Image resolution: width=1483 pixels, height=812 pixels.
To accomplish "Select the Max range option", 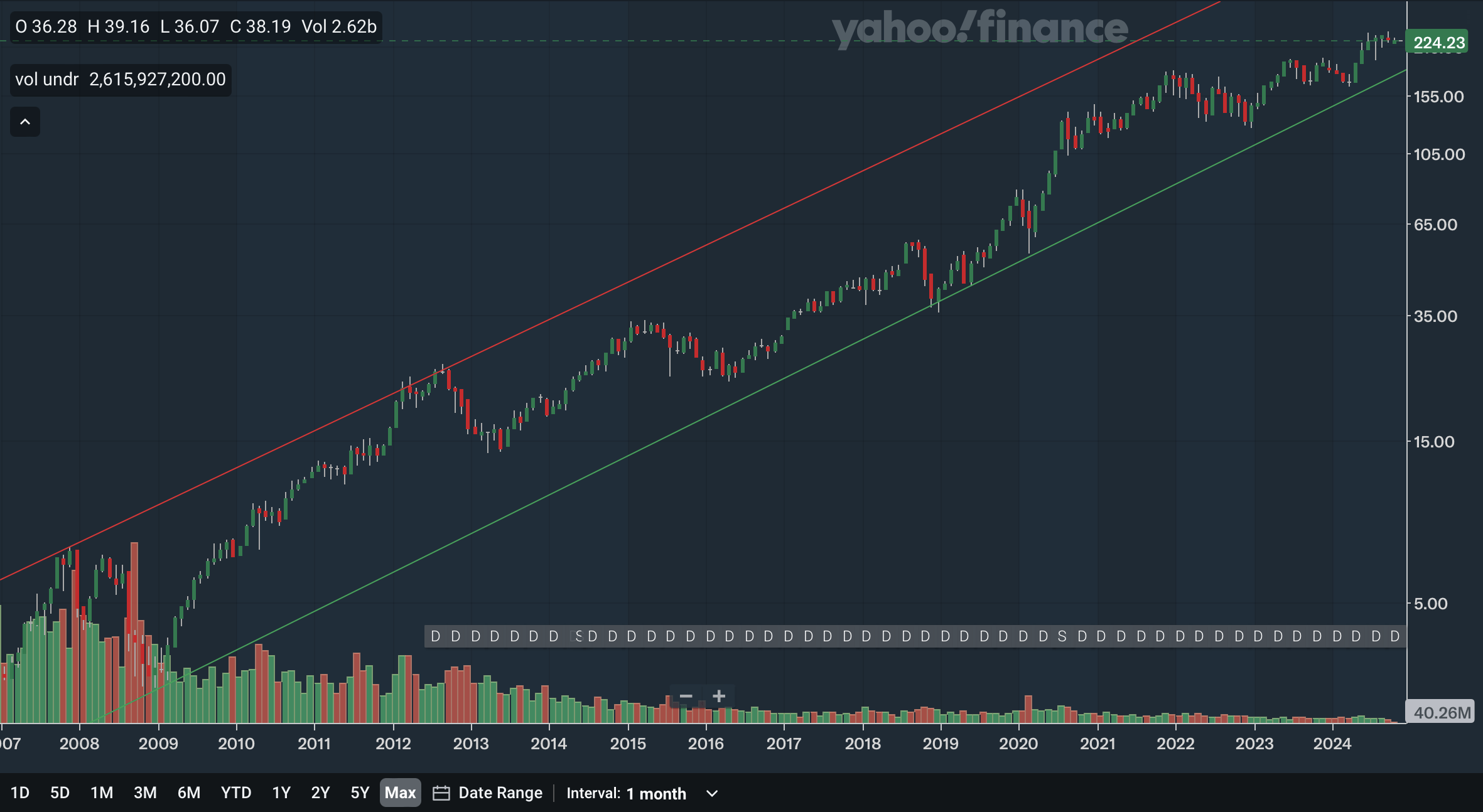I will [400, 793].
